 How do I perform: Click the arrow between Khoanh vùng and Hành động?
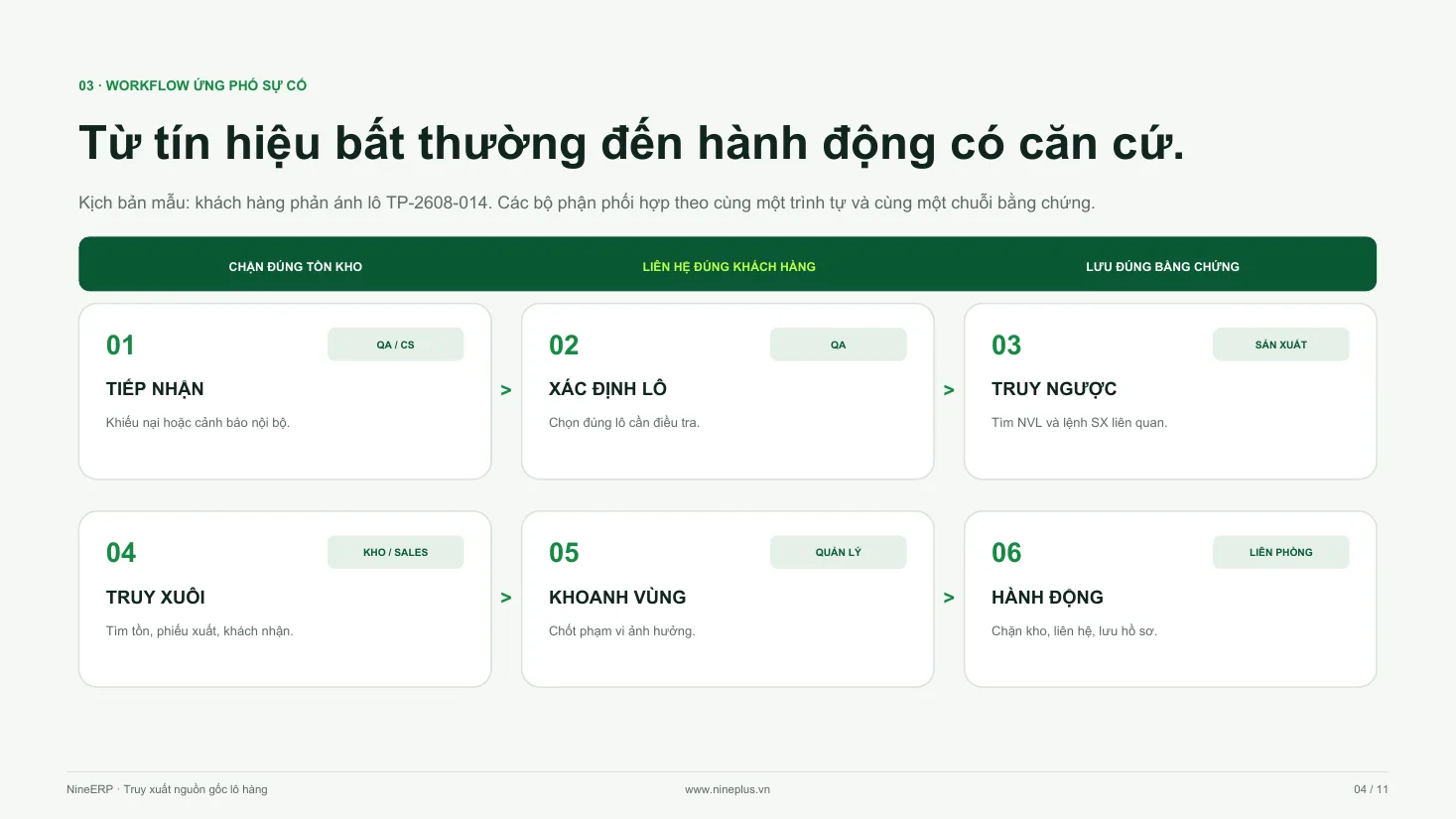click(949, 598)
